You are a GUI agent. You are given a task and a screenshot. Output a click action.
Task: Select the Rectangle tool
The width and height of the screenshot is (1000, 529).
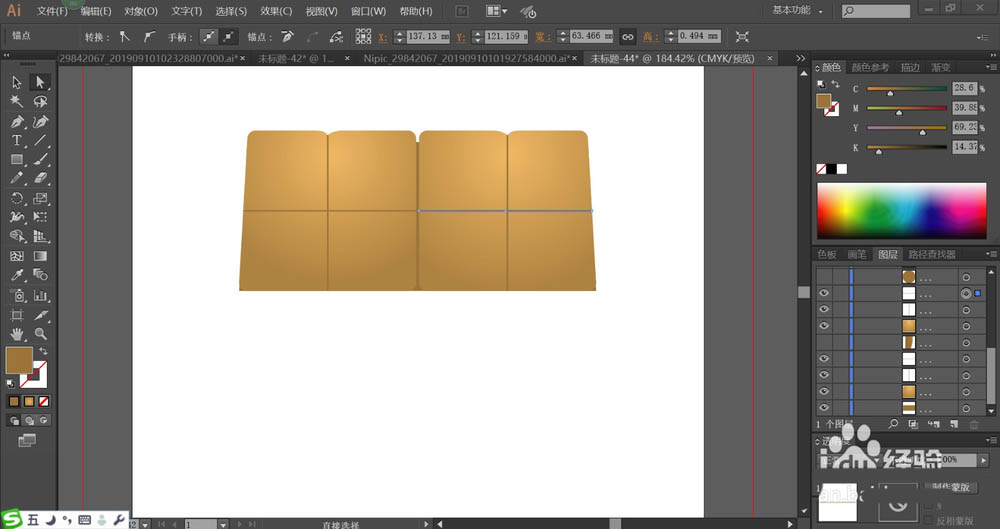[17, 160]
